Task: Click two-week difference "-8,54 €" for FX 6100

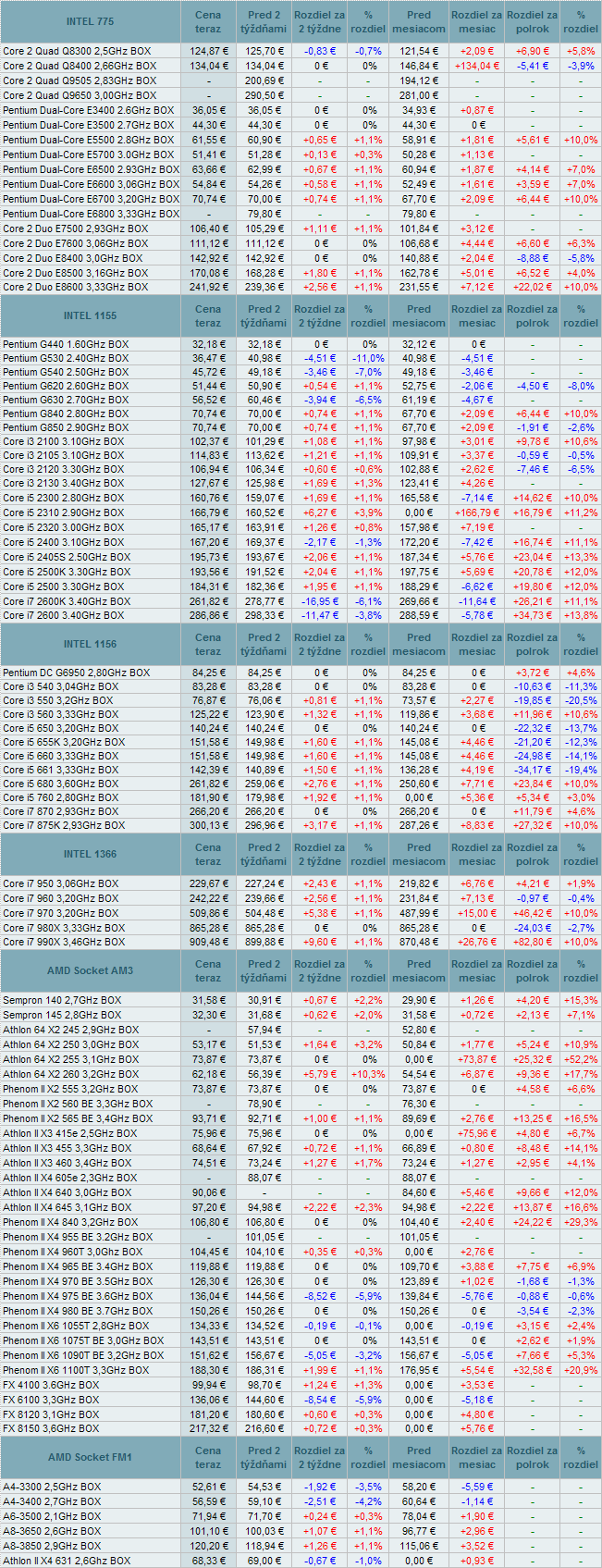Action: point(320,1400)
